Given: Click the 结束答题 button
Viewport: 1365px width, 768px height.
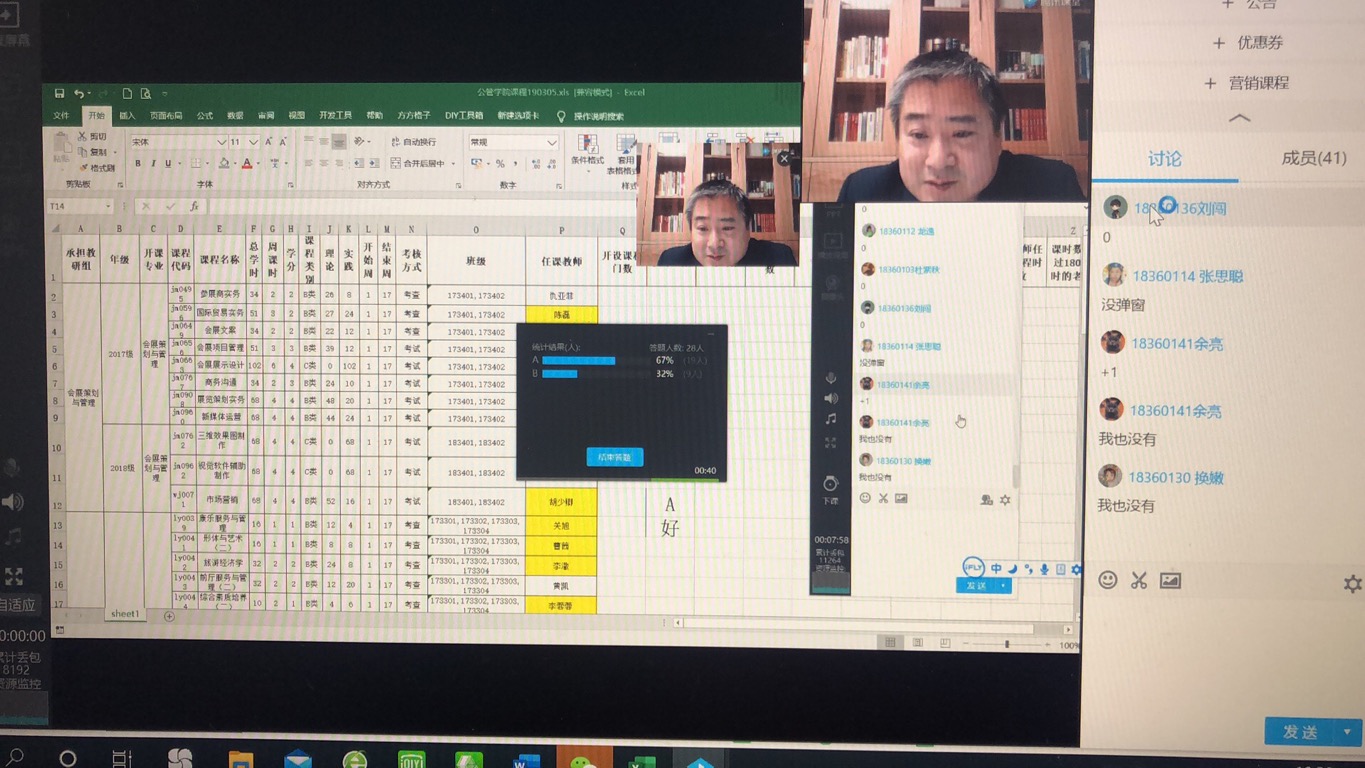Looking at the screenshot, I should coord(614,457).
